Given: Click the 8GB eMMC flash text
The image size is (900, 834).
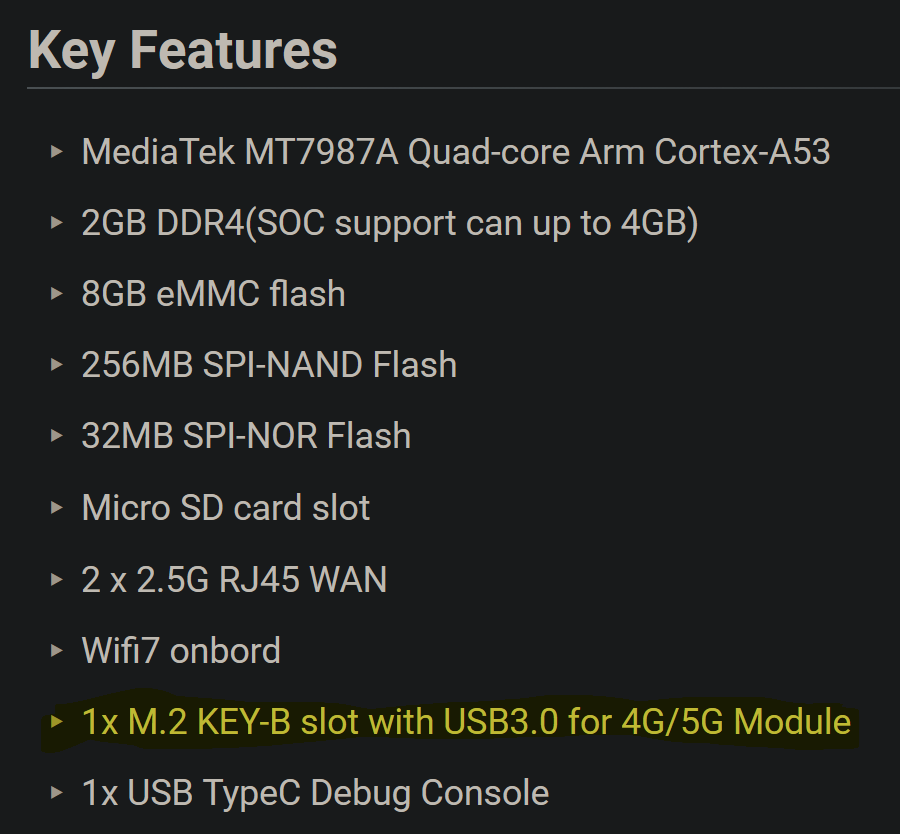Looking at the screenshot, I should 213,294.
